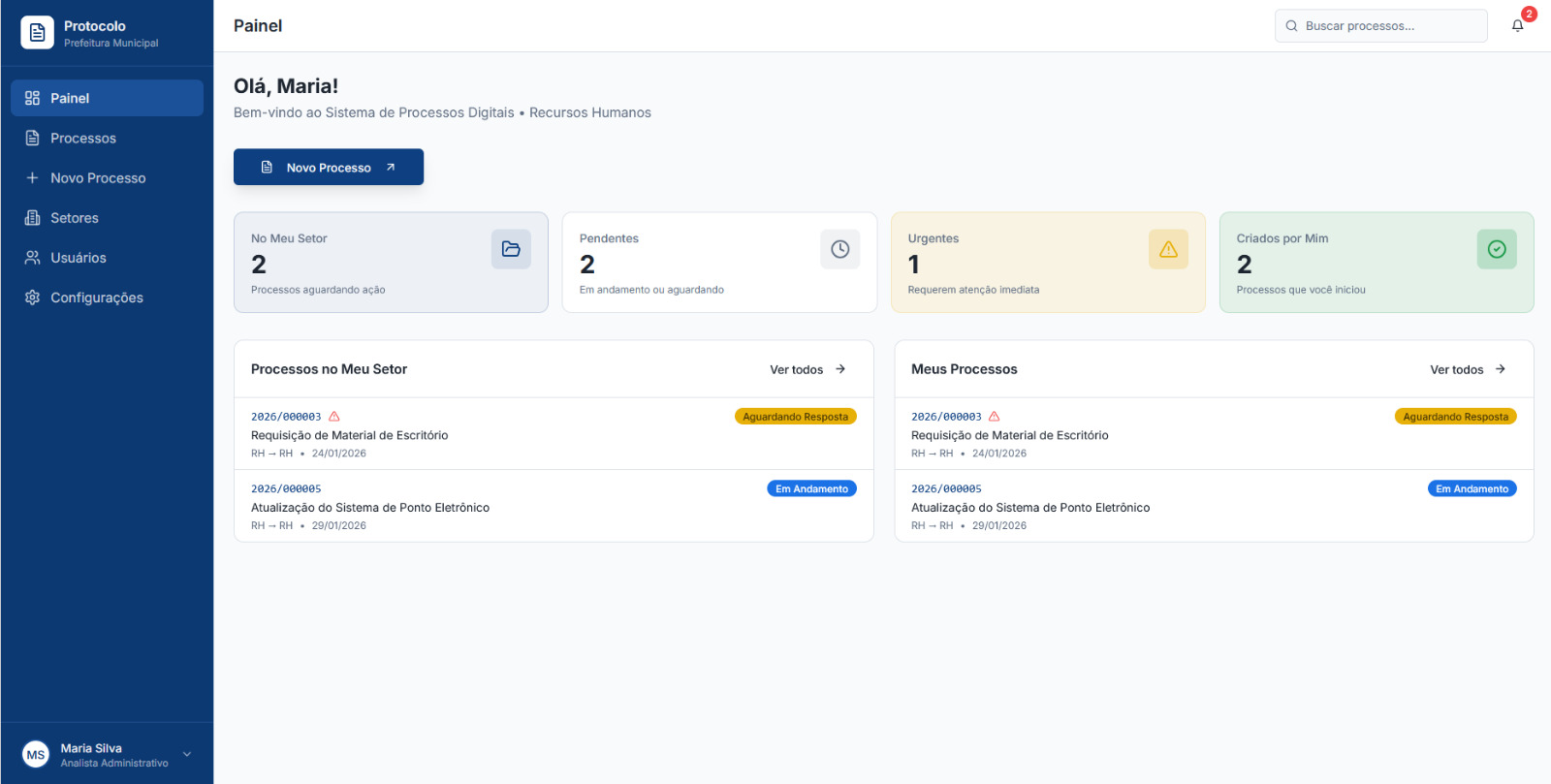This screenshot has height=784, width=1551.
Task: Click the notification bell icon
Action: pos(1517,26)
